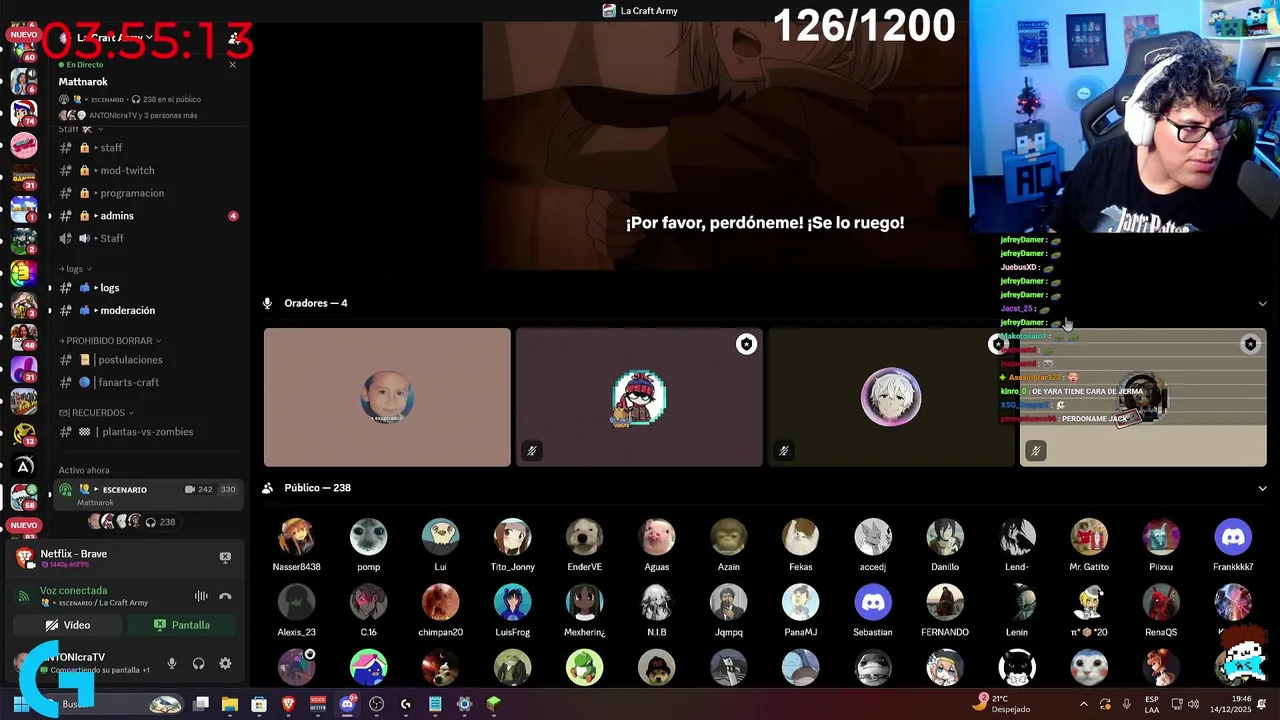Click audience member RenaQS avatar
Viewport: 1280px width, 720px height.
coord(1161,603)
